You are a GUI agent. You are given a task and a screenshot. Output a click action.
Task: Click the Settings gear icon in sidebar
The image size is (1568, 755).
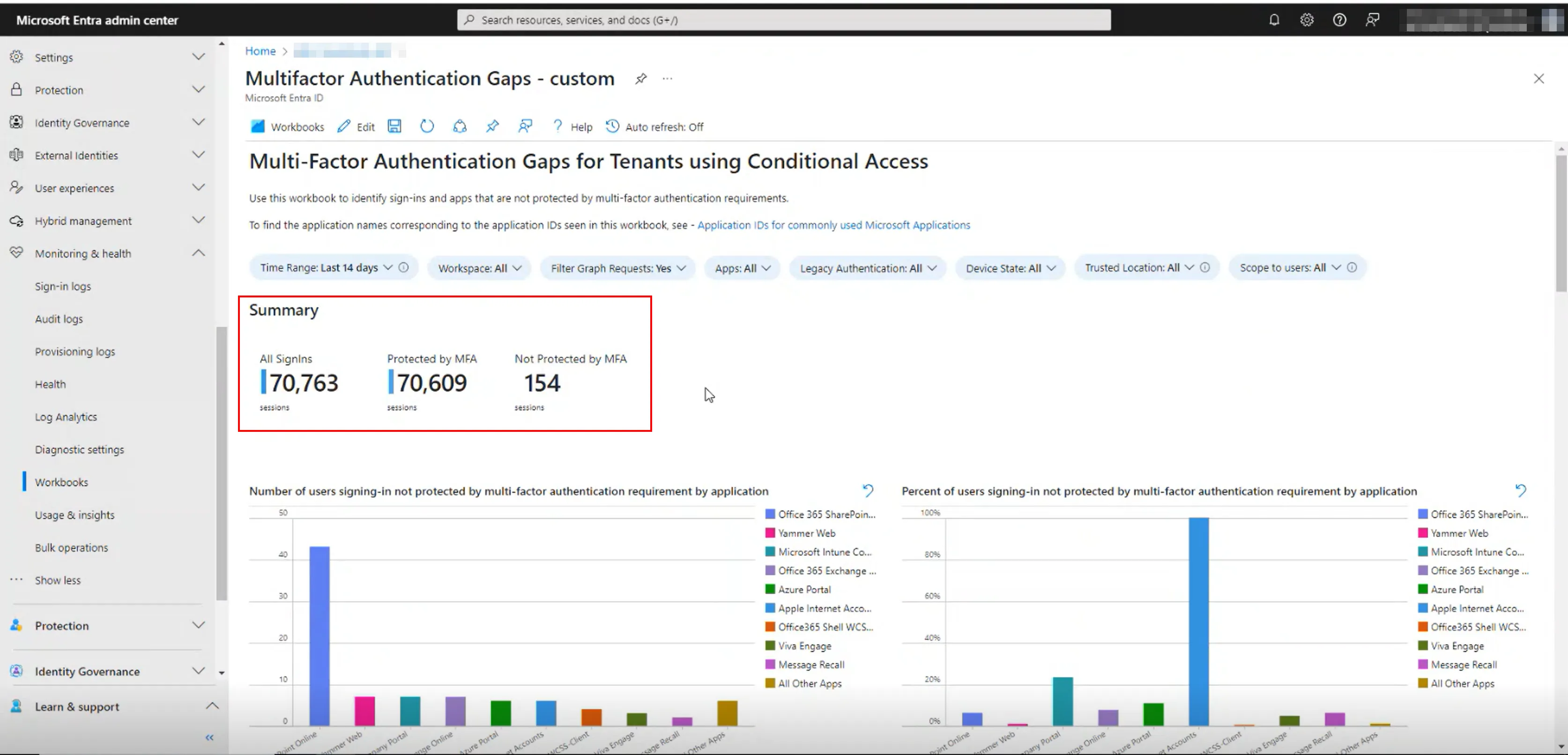point(16,57)
